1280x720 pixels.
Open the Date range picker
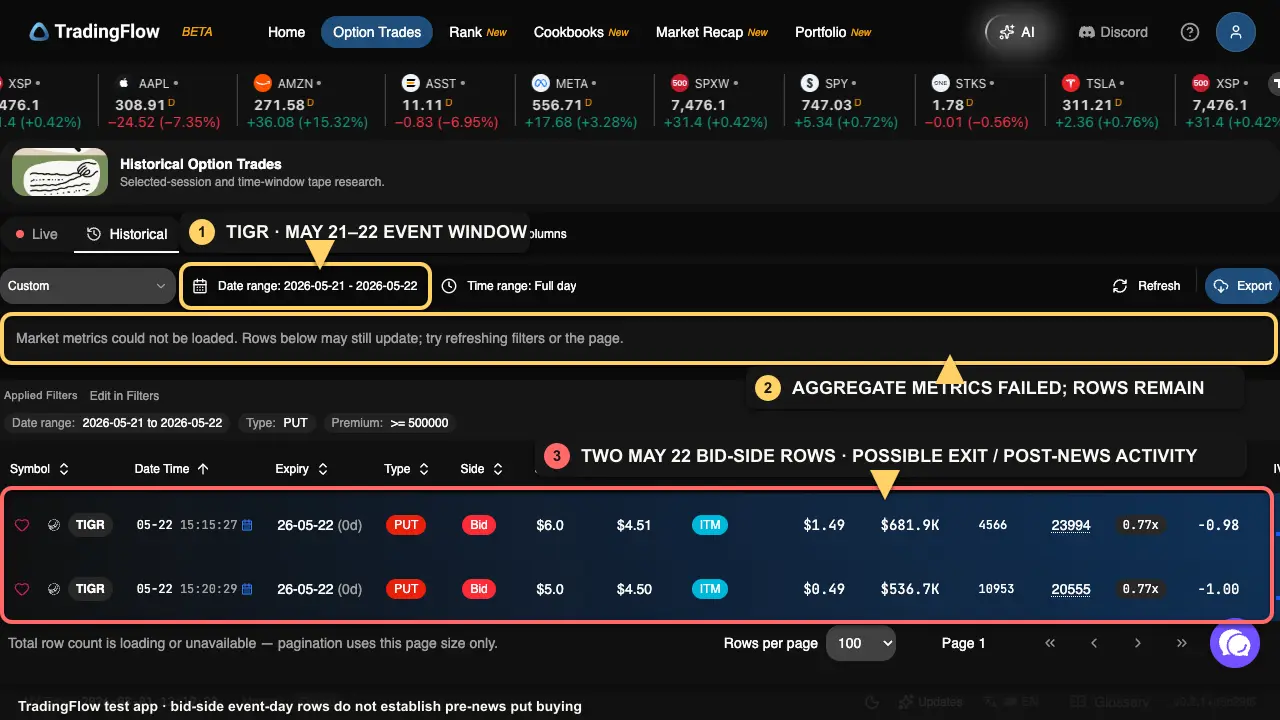306,286
